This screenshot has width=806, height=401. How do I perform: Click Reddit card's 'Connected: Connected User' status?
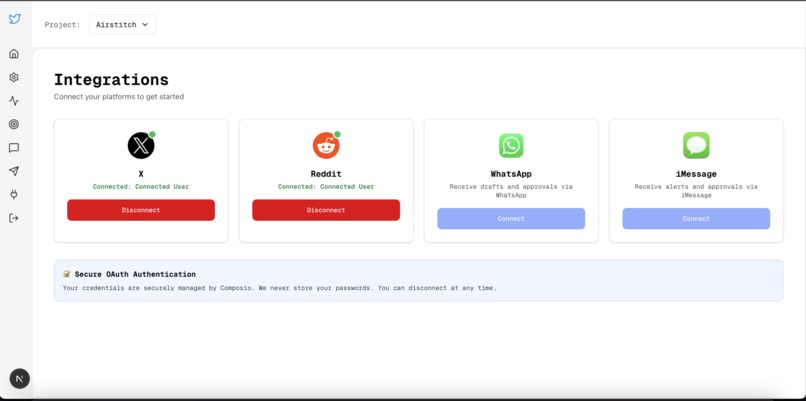coord(326,187)
